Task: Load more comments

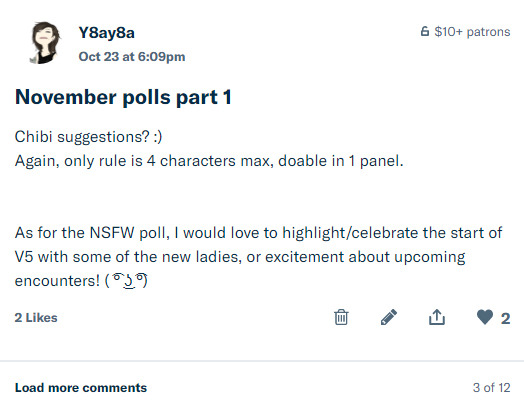Action: tap(81, 388)
